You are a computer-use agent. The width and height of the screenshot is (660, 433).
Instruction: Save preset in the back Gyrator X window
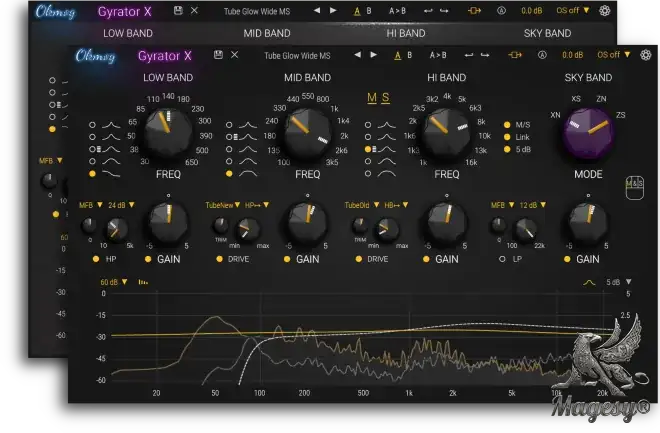pos(178,11)
